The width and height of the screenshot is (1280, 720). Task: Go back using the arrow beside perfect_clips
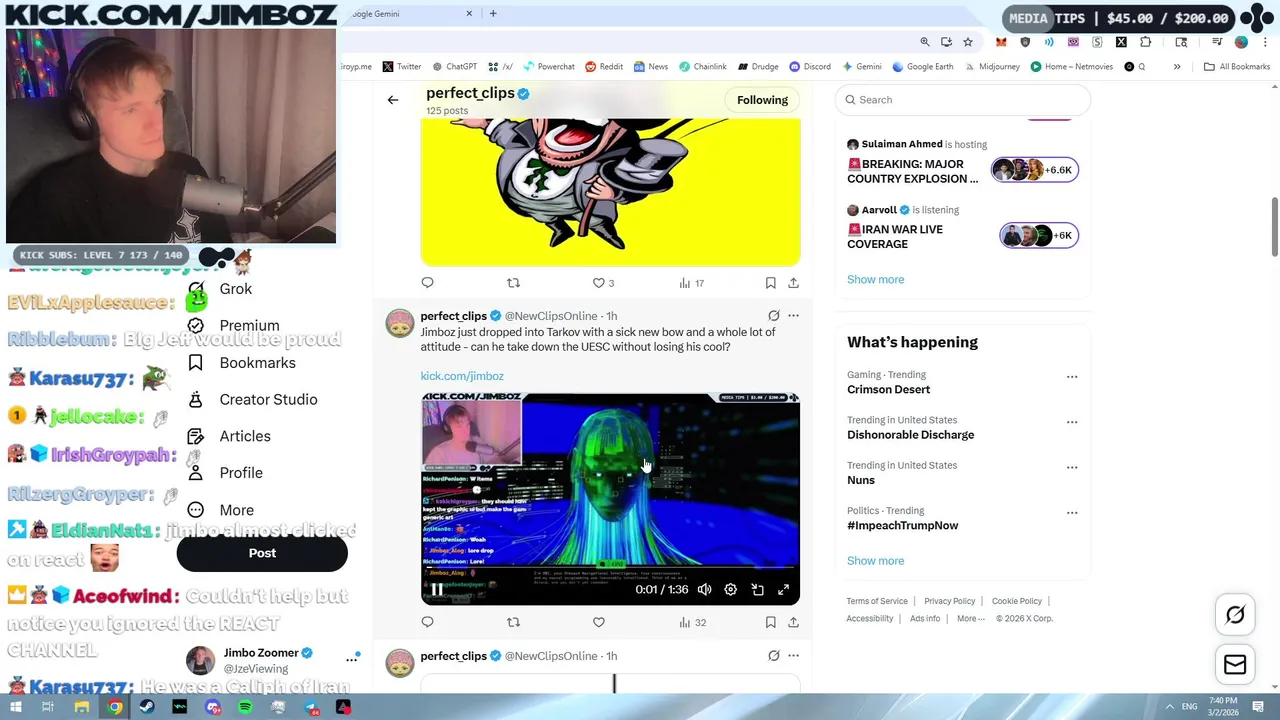393,100
